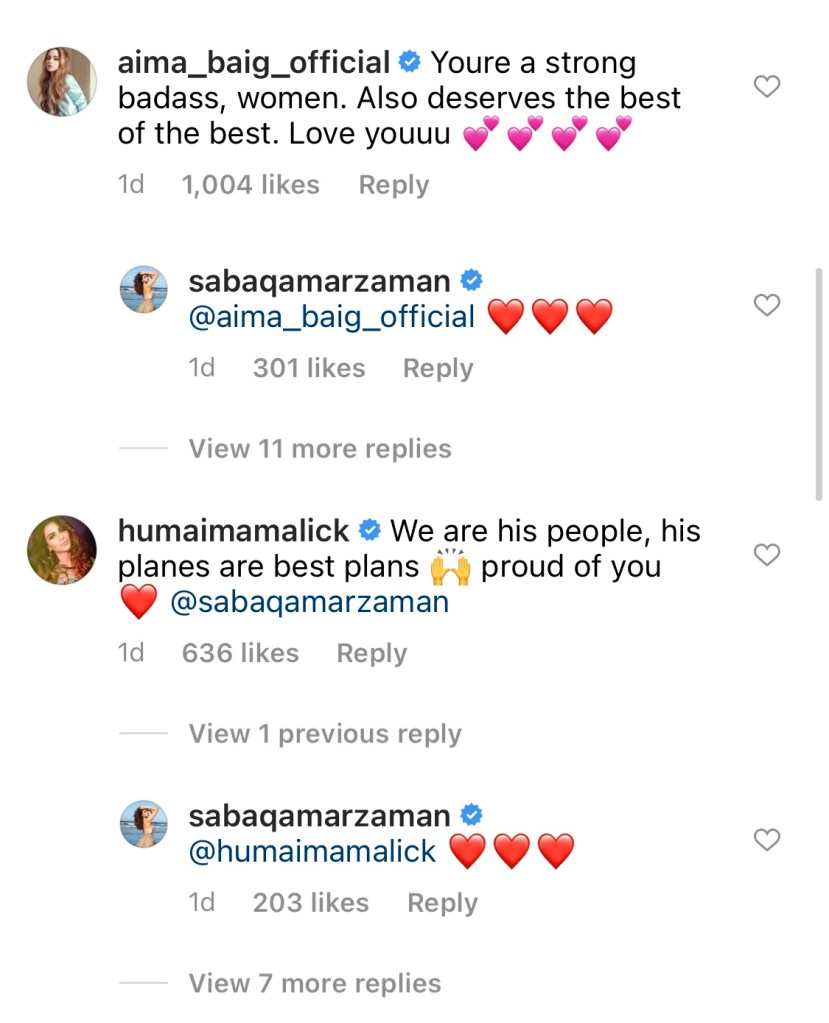This screenshot has width=829, height=1023.
Task: Like aima_baig_official's comment using the heart icon
Action: coord(767,86)
